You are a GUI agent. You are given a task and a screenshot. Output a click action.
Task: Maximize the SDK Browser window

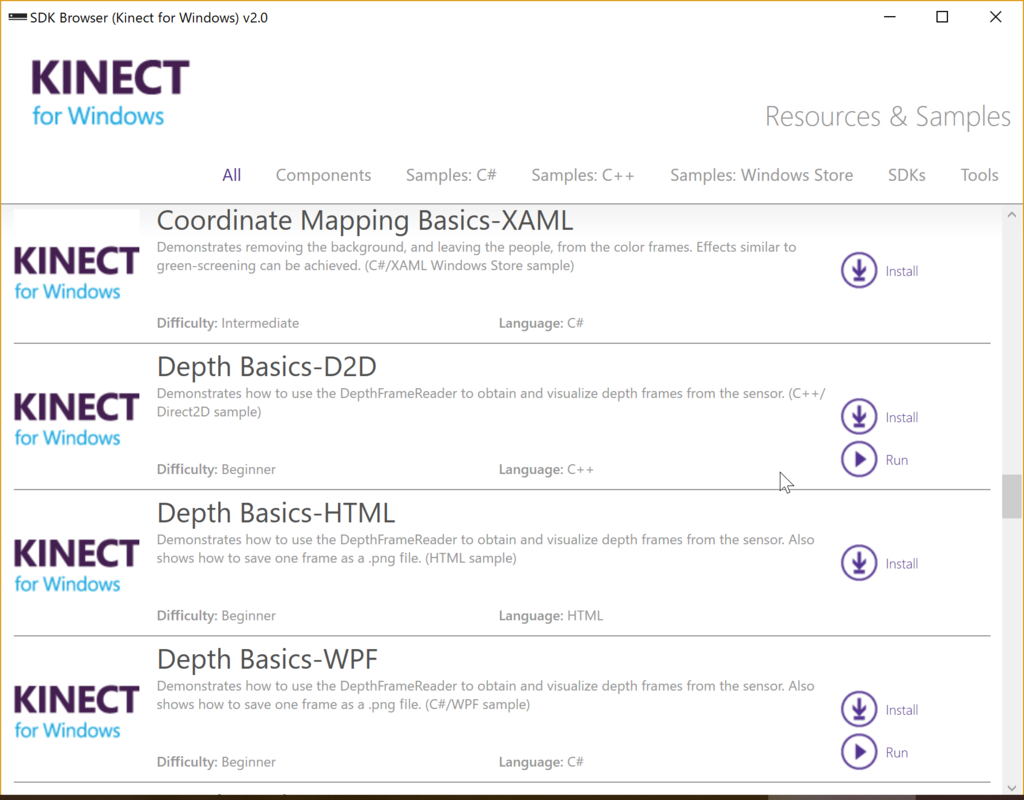pos(942,17)
